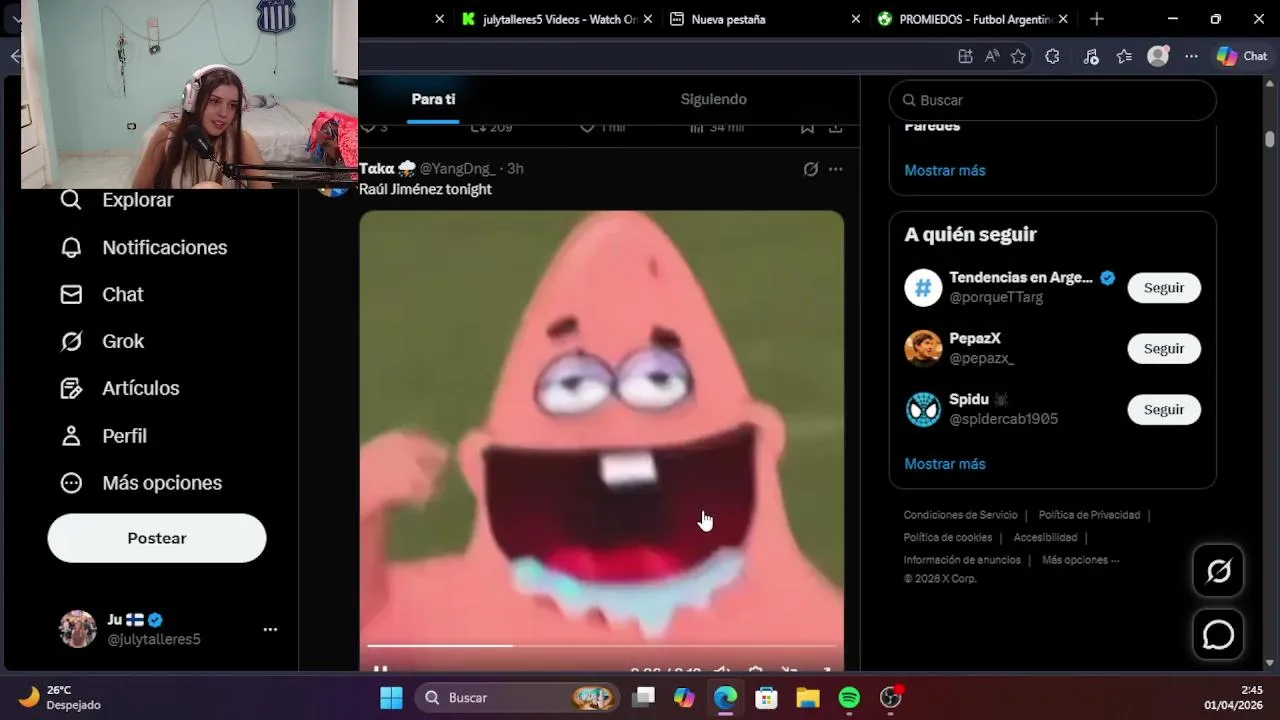
Task: Pause the Patrick video
Action: coord(380,668)
